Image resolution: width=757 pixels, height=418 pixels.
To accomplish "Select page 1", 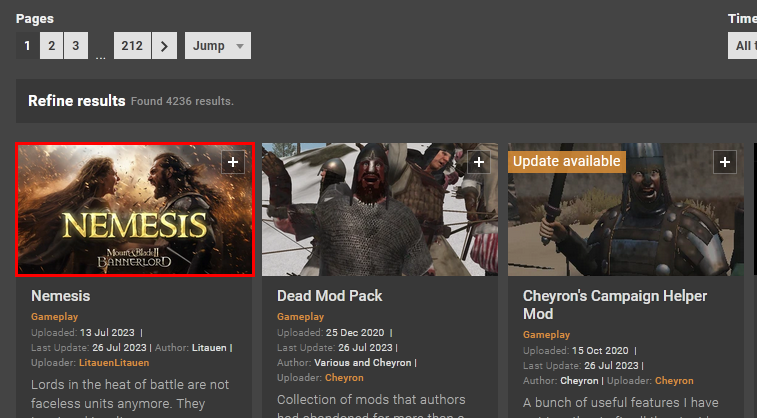I will pos(28,46).
